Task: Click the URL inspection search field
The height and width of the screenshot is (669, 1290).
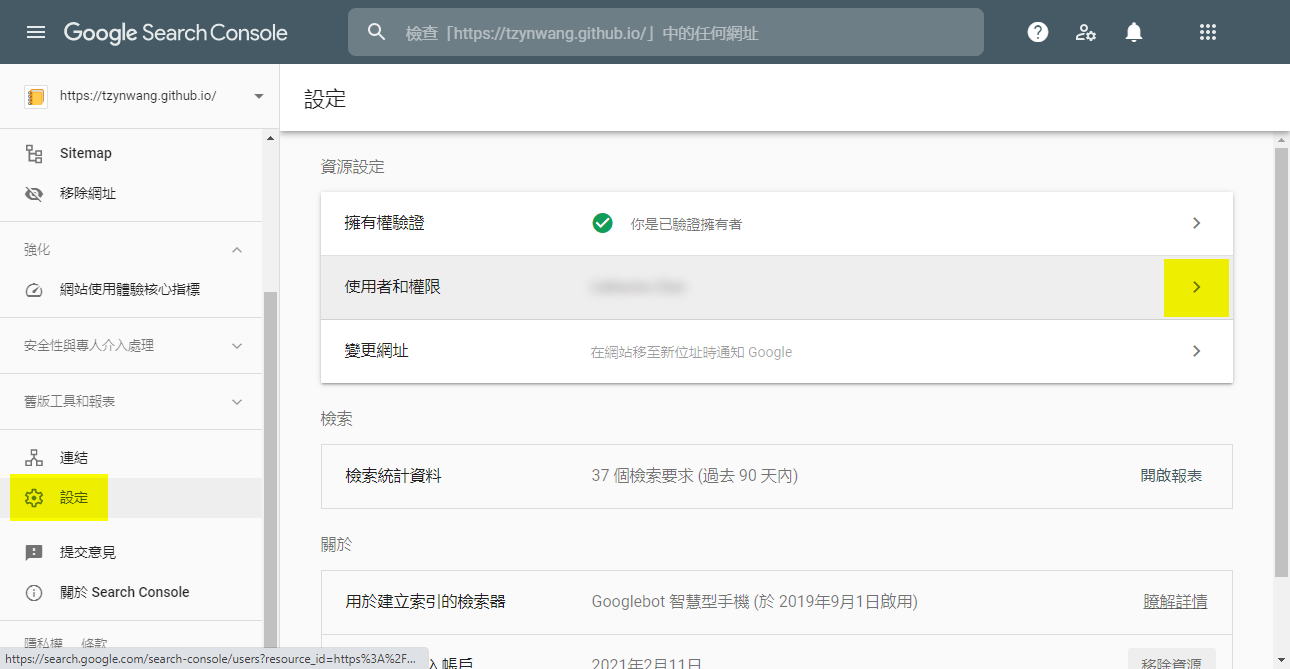Action: click(x=666, y=32)
